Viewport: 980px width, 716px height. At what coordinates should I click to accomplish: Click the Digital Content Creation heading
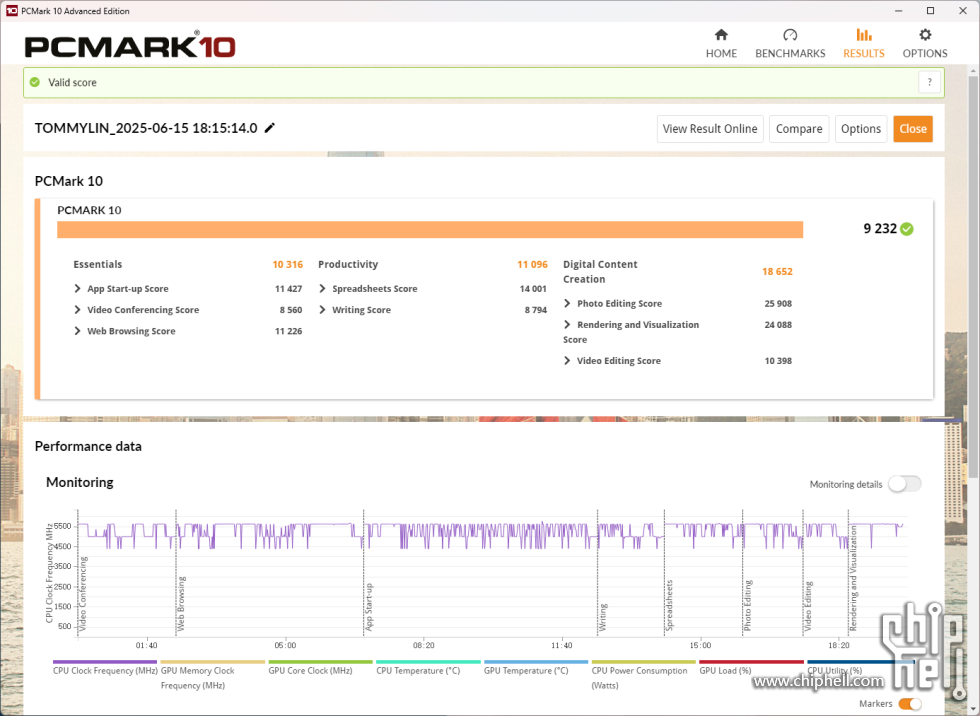coord(600,272)
